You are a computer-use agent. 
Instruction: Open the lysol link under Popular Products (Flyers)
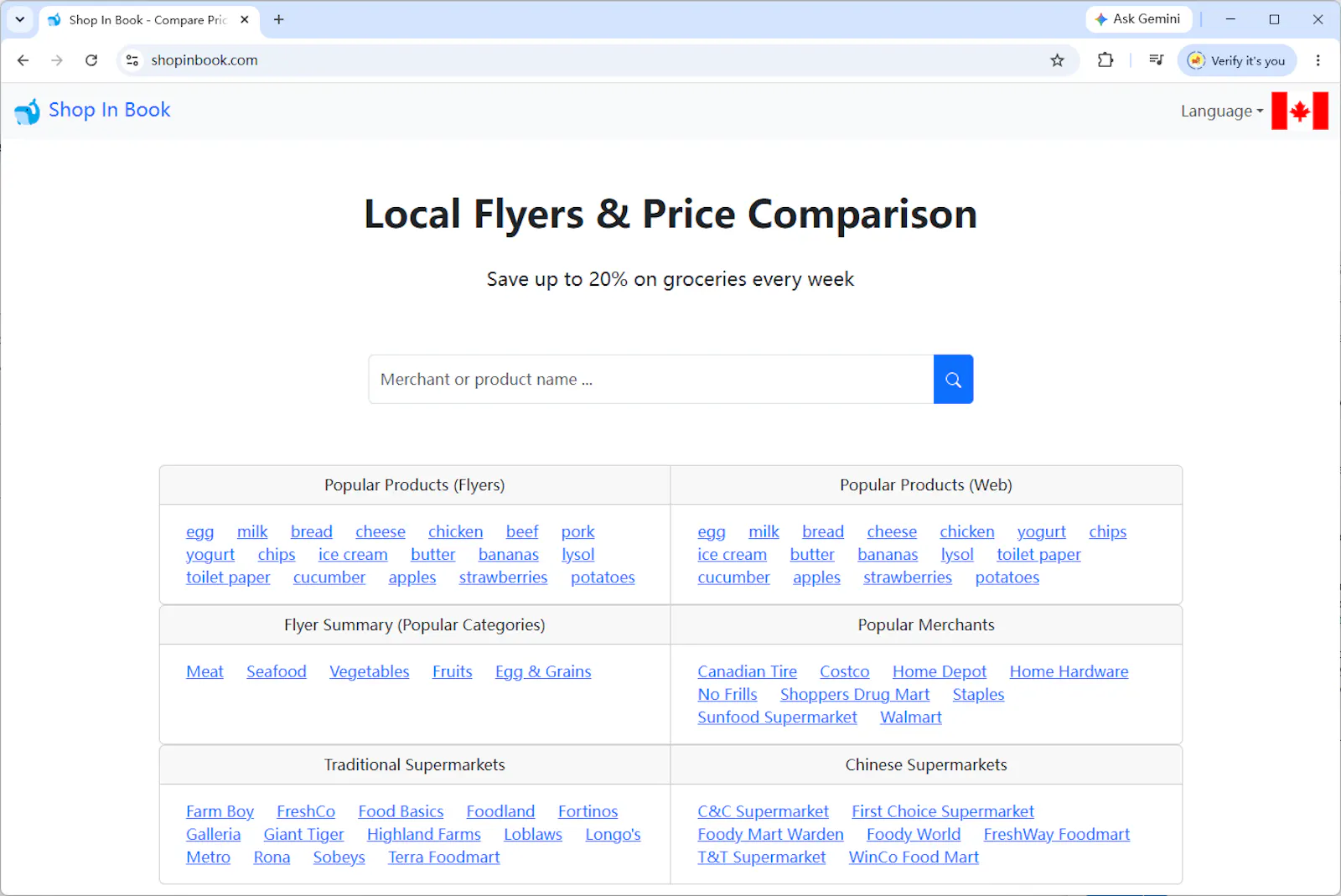click(x=577, y=554)
